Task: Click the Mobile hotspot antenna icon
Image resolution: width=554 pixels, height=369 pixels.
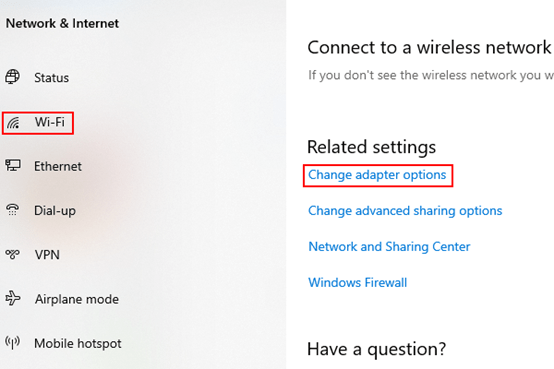Action: tap(12, 342)
